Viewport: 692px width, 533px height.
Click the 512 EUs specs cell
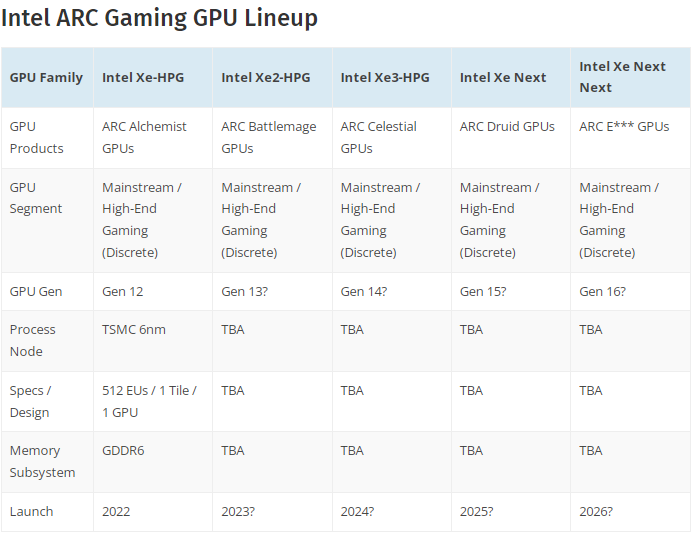click(x=149, y=401)
